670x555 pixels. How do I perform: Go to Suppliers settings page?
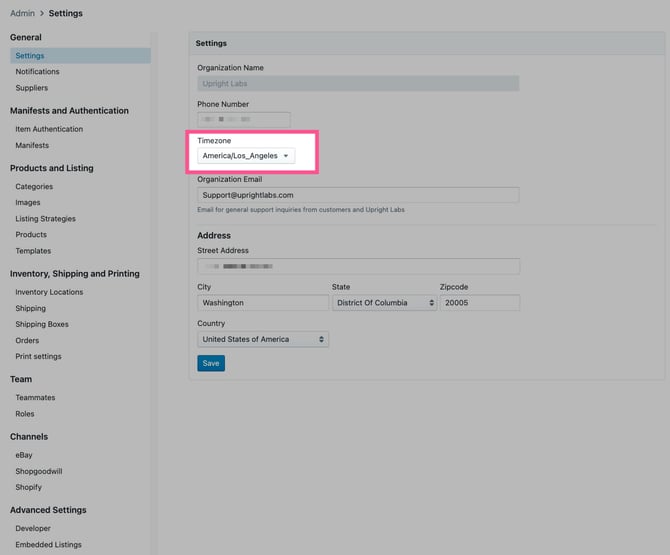pyautogui.click(x=31, y=88)
